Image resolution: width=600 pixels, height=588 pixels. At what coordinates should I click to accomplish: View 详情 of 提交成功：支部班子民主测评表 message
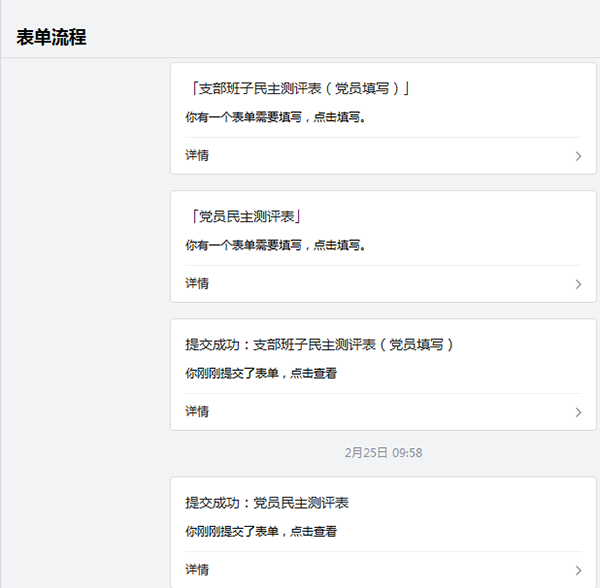pyautogui.click(x=197, y=412)
